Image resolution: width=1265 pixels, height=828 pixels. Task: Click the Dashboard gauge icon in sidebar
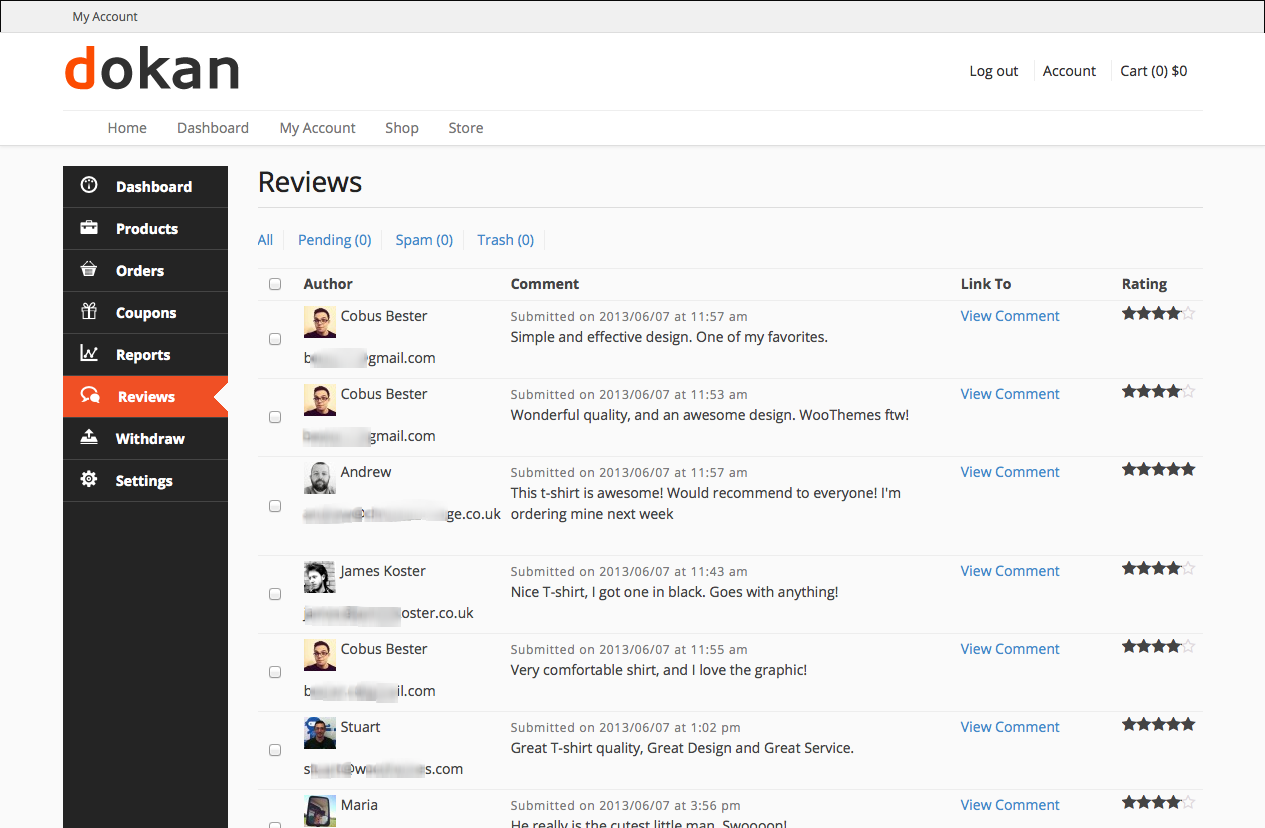pyautogui.click(x=89, y=185)
